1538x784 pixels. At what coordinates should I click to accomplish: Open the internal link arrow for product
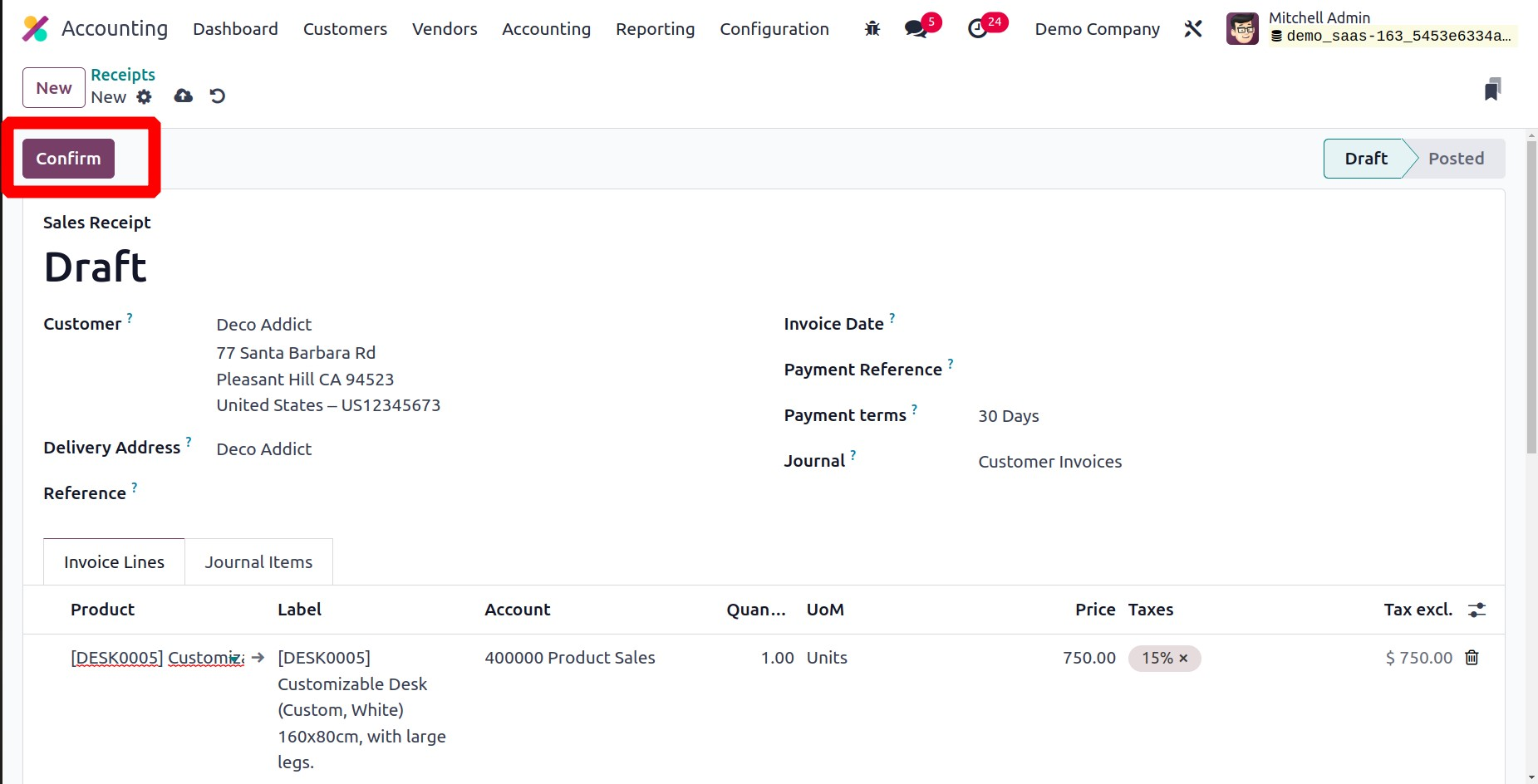(258, 658)
